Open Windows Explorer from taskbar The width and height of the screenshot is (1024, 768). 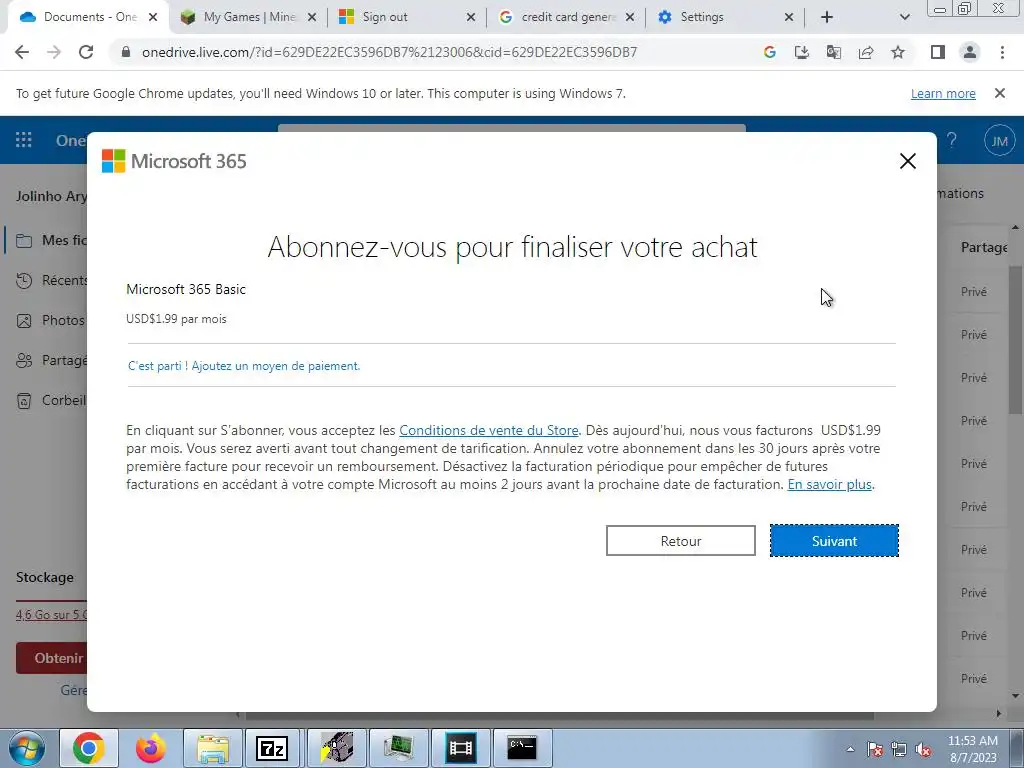(x=213, y=748)
